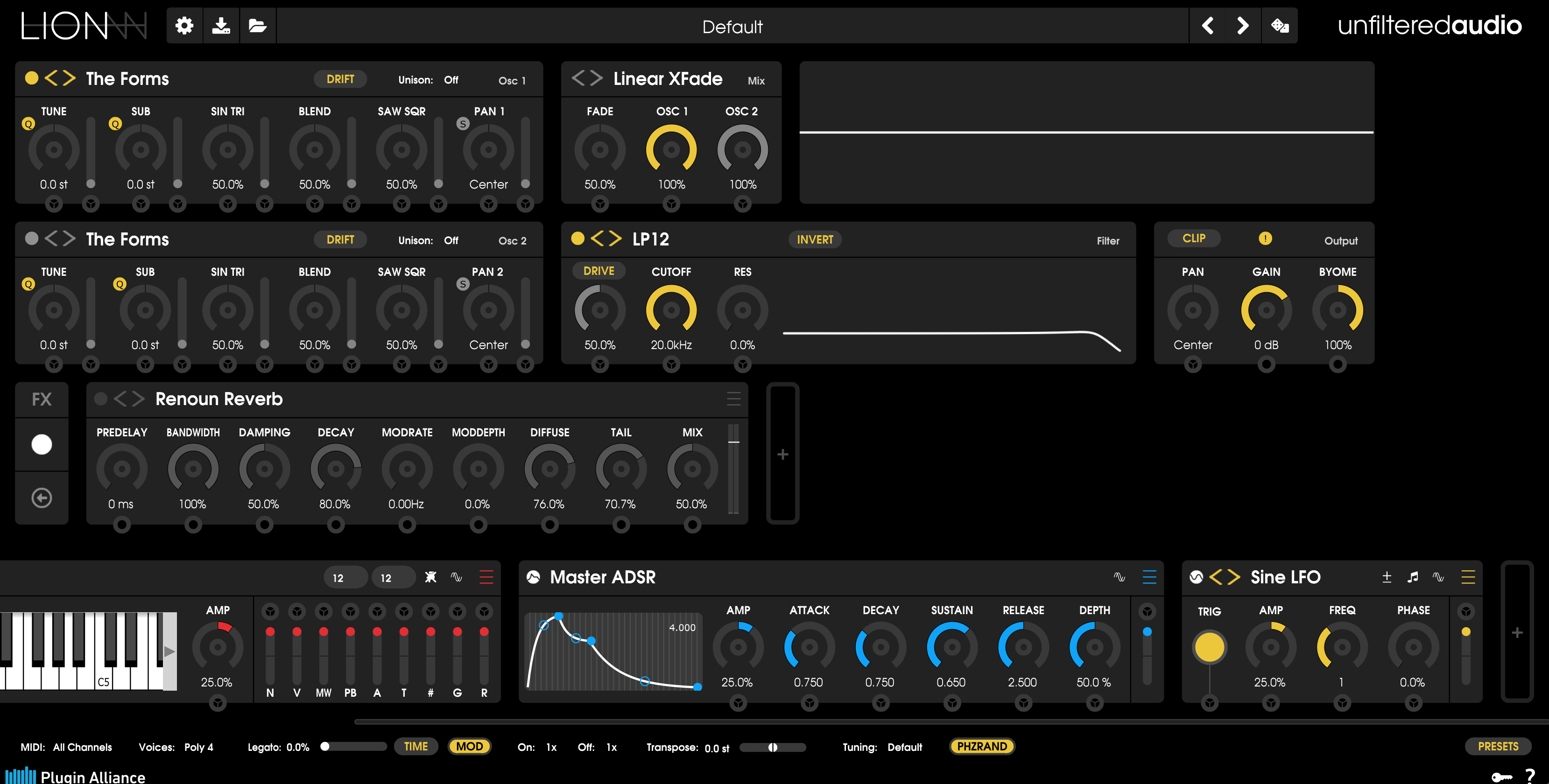The height and width of the screenshot is (784, 1549).
Task: Select next Osc 2 oscillator type
Action: tap(69, 238)
